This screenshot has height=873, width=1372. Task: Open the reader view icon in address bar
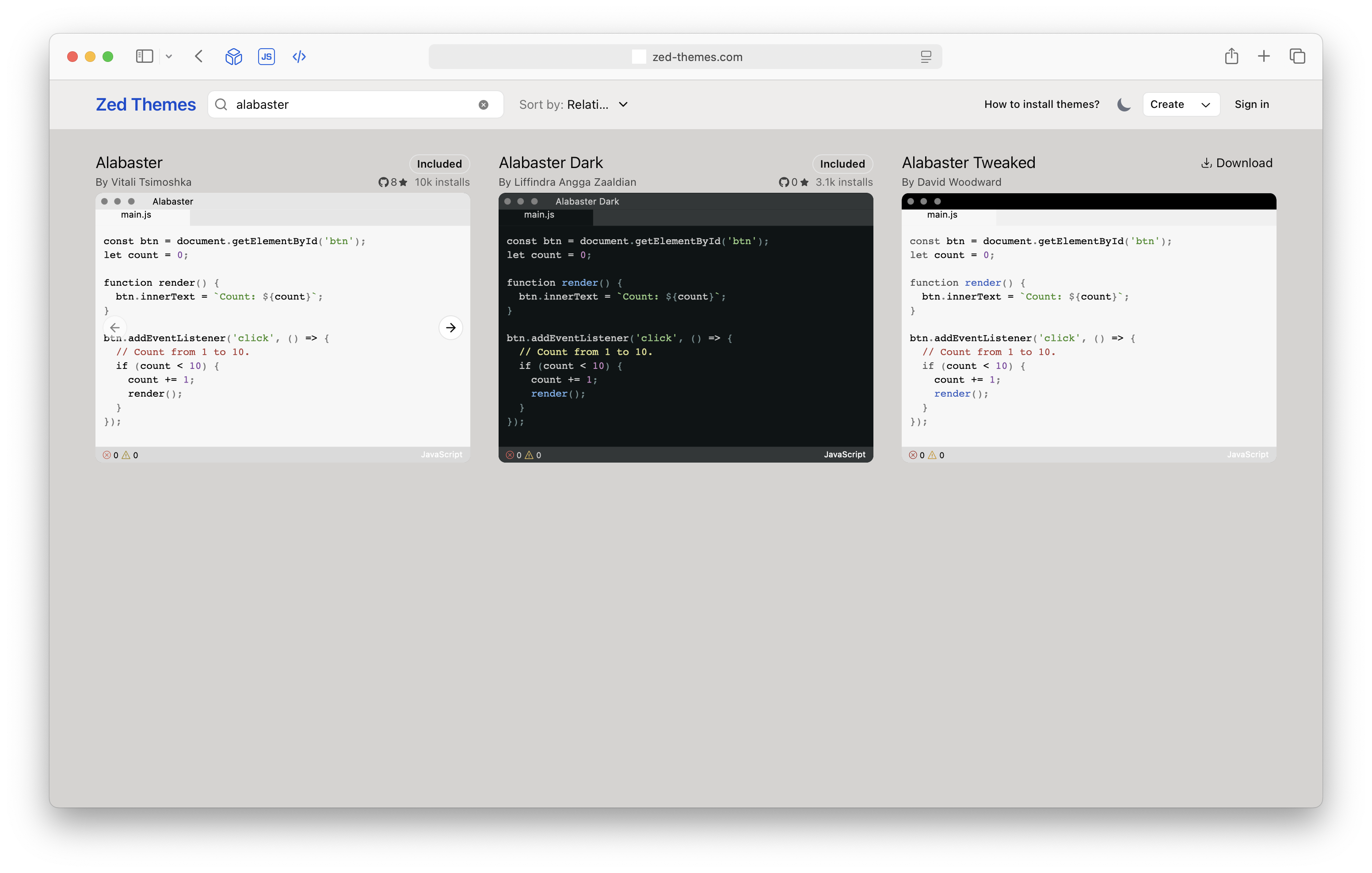point(926,57)
